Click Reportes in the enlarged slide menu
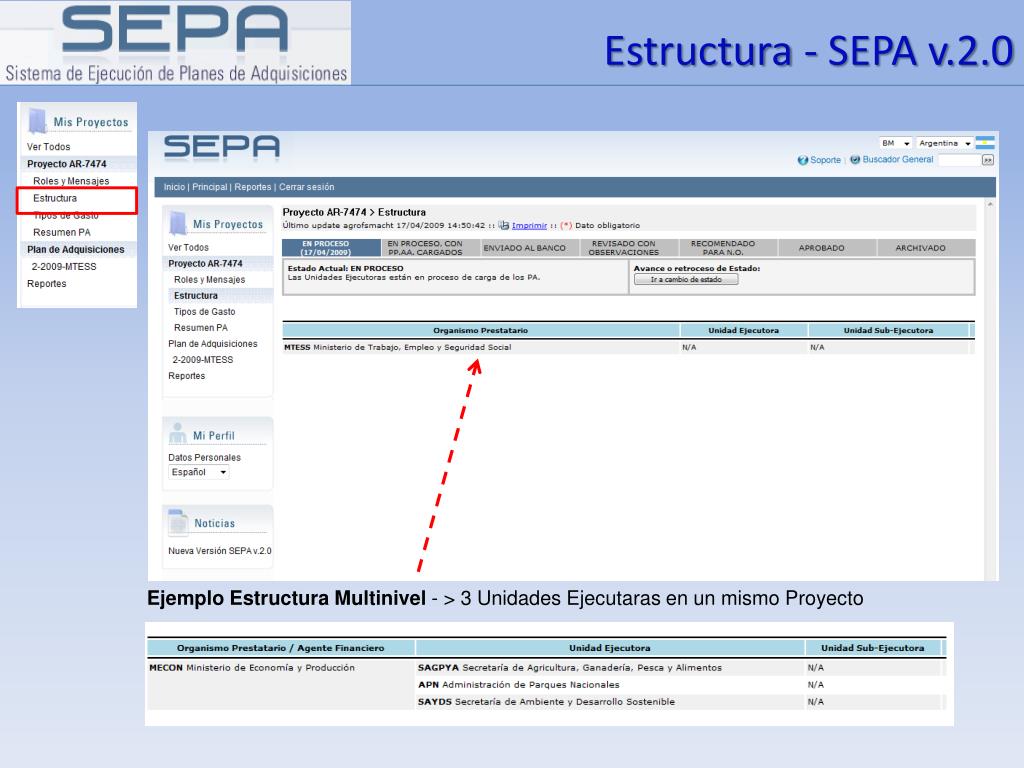The height and width of the screenshot is (768, 1024). point(46,283)
